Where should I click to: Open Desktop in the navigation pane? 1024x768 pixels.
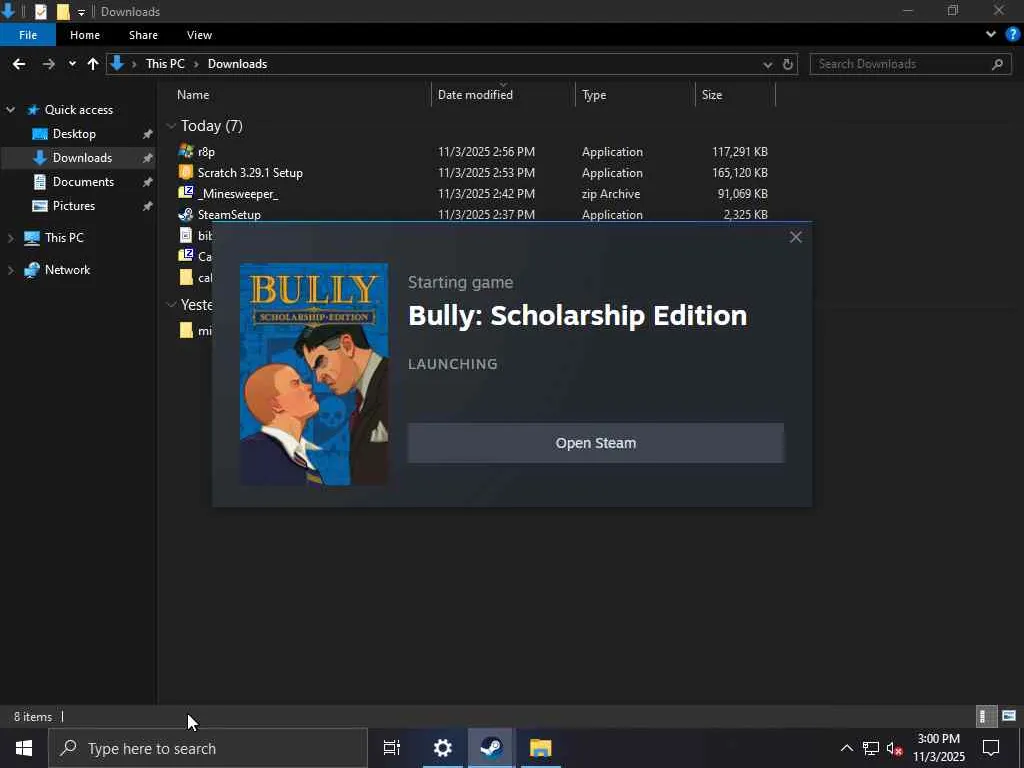coord(74,134)
